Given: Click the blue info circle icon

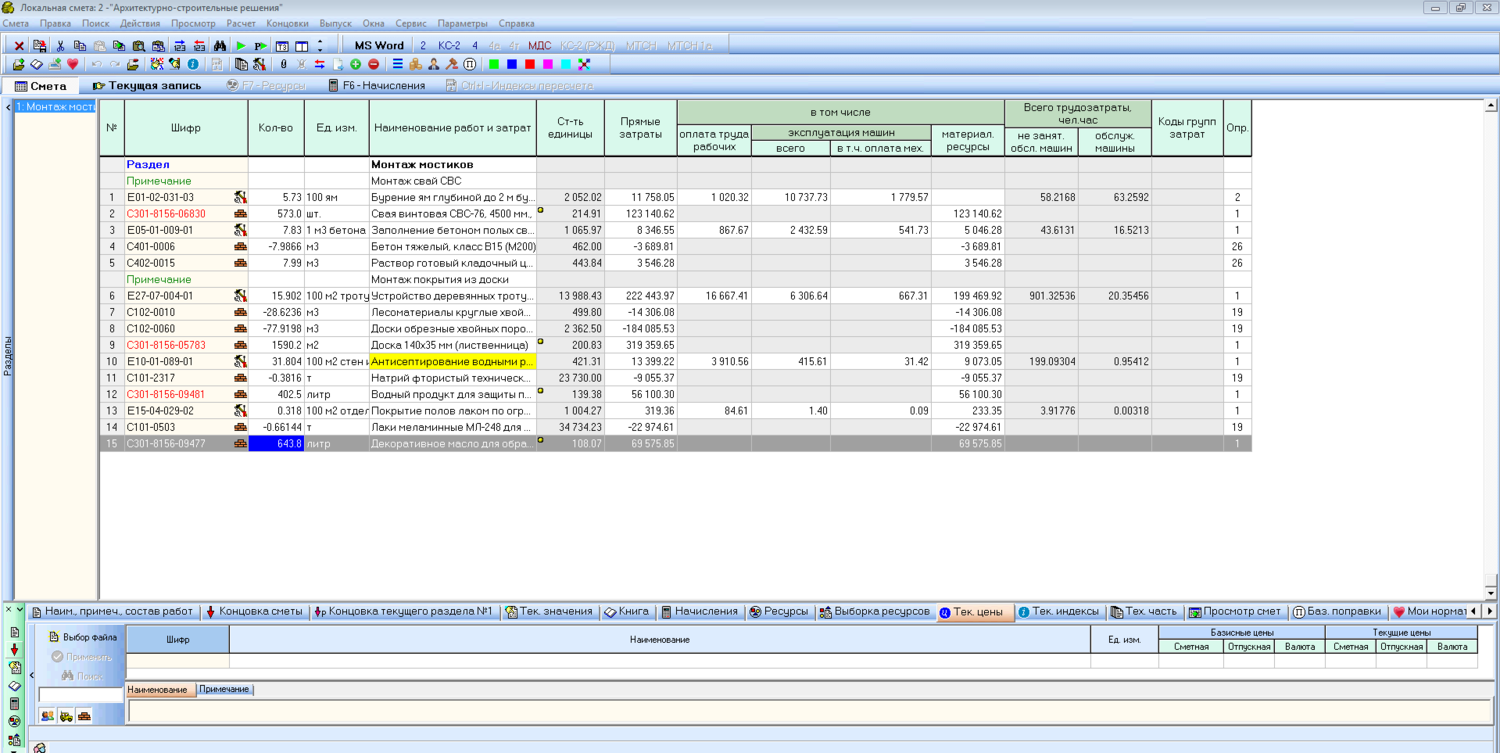Looking at the screenshot, I should click(192, 64).
